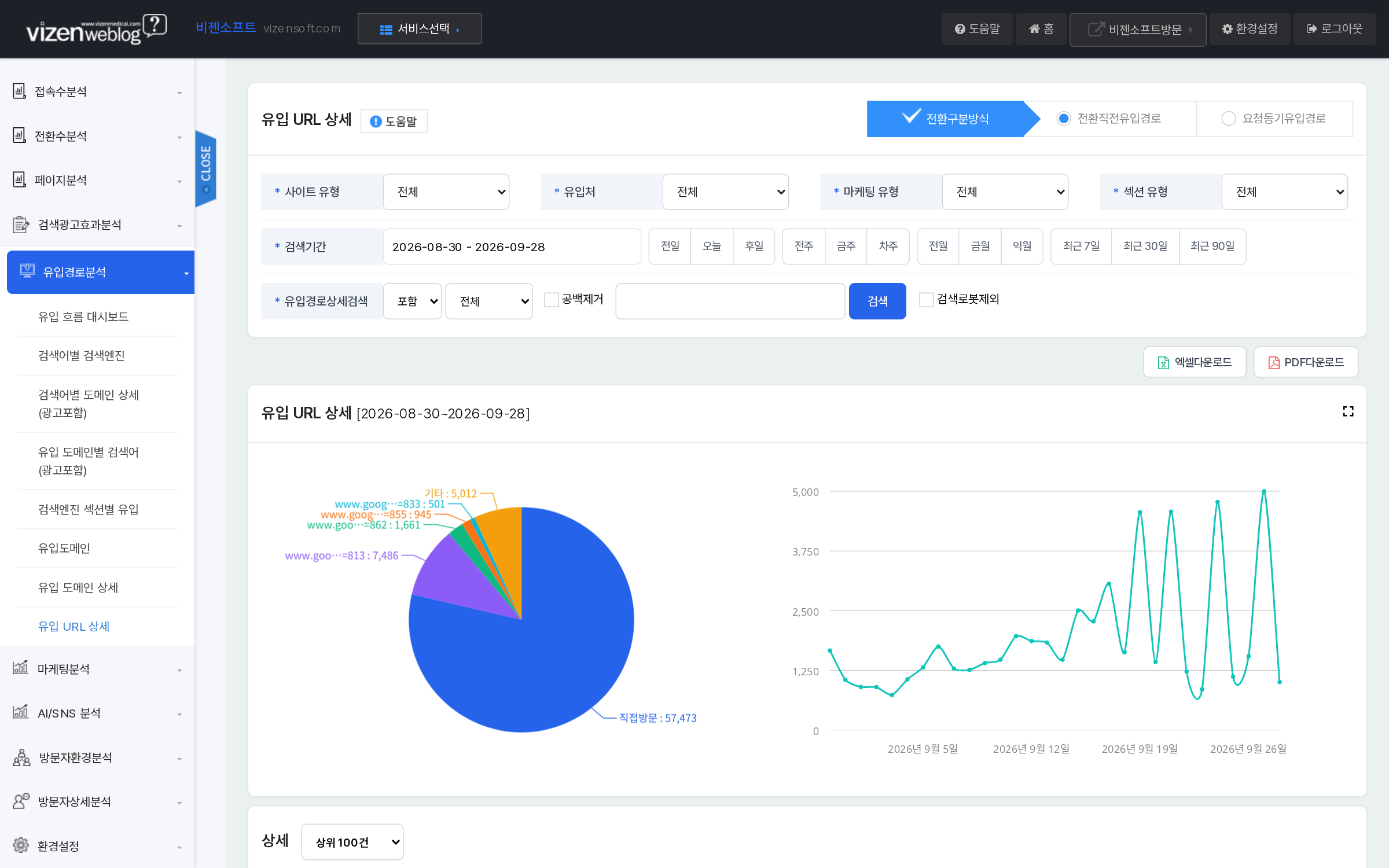Image resolution: width=1389 pixels, height=868 pixels.
Task: Open the 유입처 dropdown
Action: 726,192
